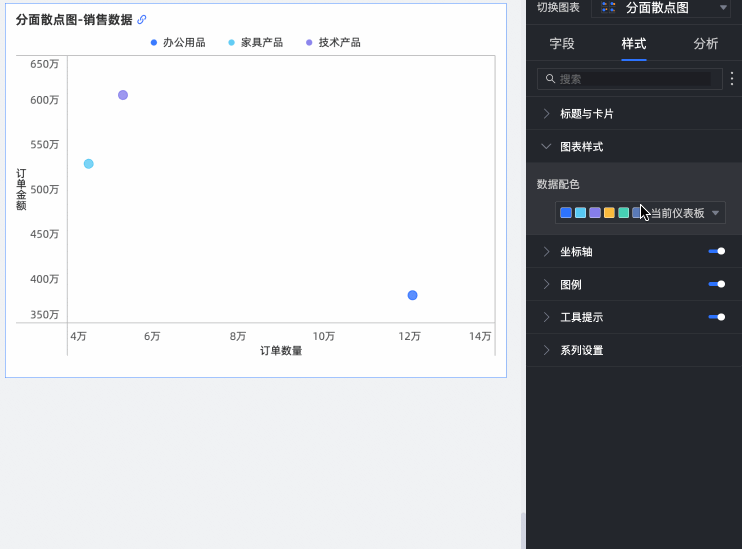The height and width of the screenshot is (549, 742).
Task: Click the purple 技术产品 data point
Action: click(123, 95)
